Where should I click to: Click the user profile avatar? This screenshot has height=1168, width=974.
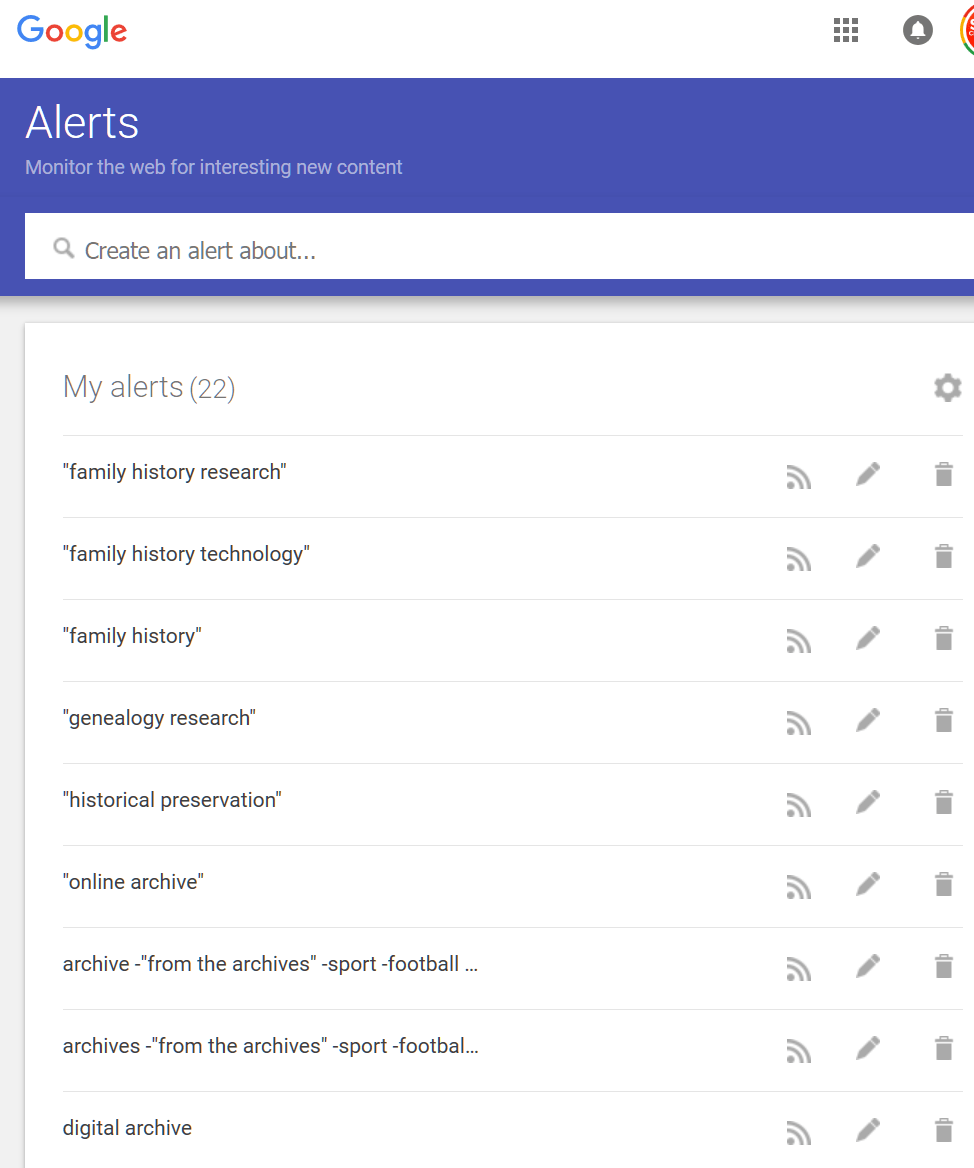coord(969,30)
